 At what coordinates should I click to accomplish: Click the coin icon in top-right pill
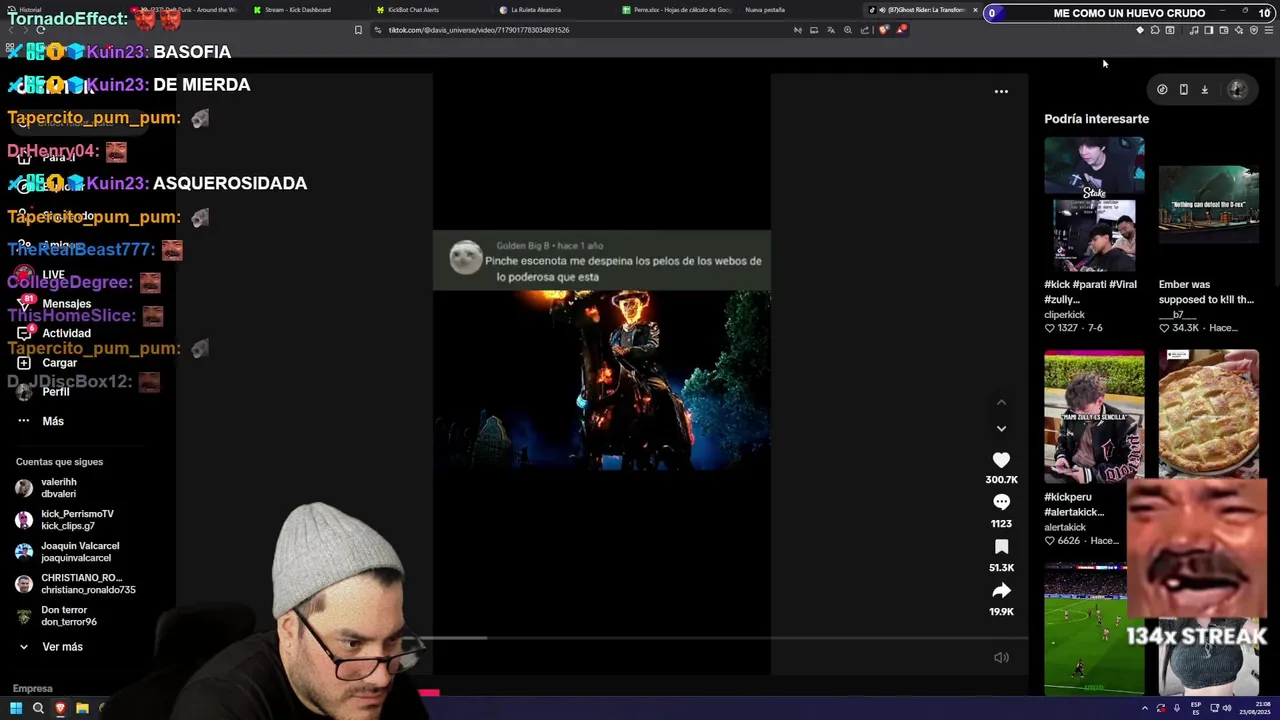coord(1162,89)
